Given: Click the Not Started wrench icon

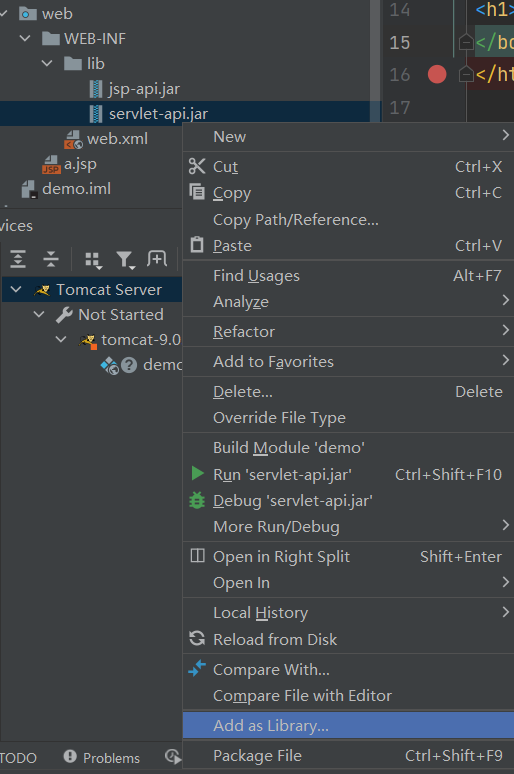Looking at the screenshot, I should click(x=64, y=314).
